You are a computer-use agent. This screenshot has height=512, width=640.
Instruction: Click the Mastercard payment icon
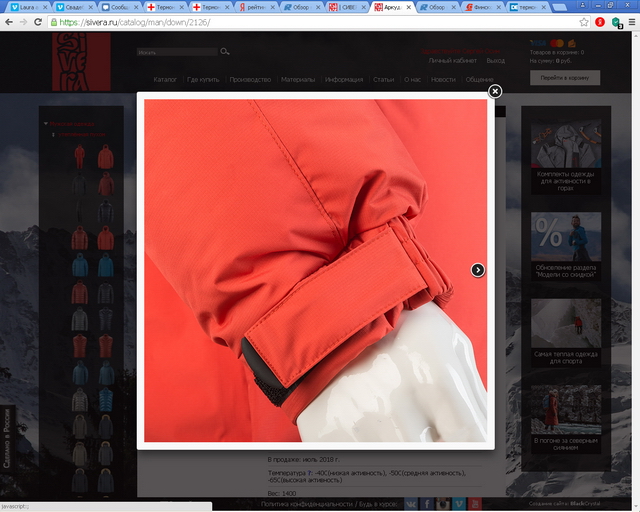coord(557,43)
